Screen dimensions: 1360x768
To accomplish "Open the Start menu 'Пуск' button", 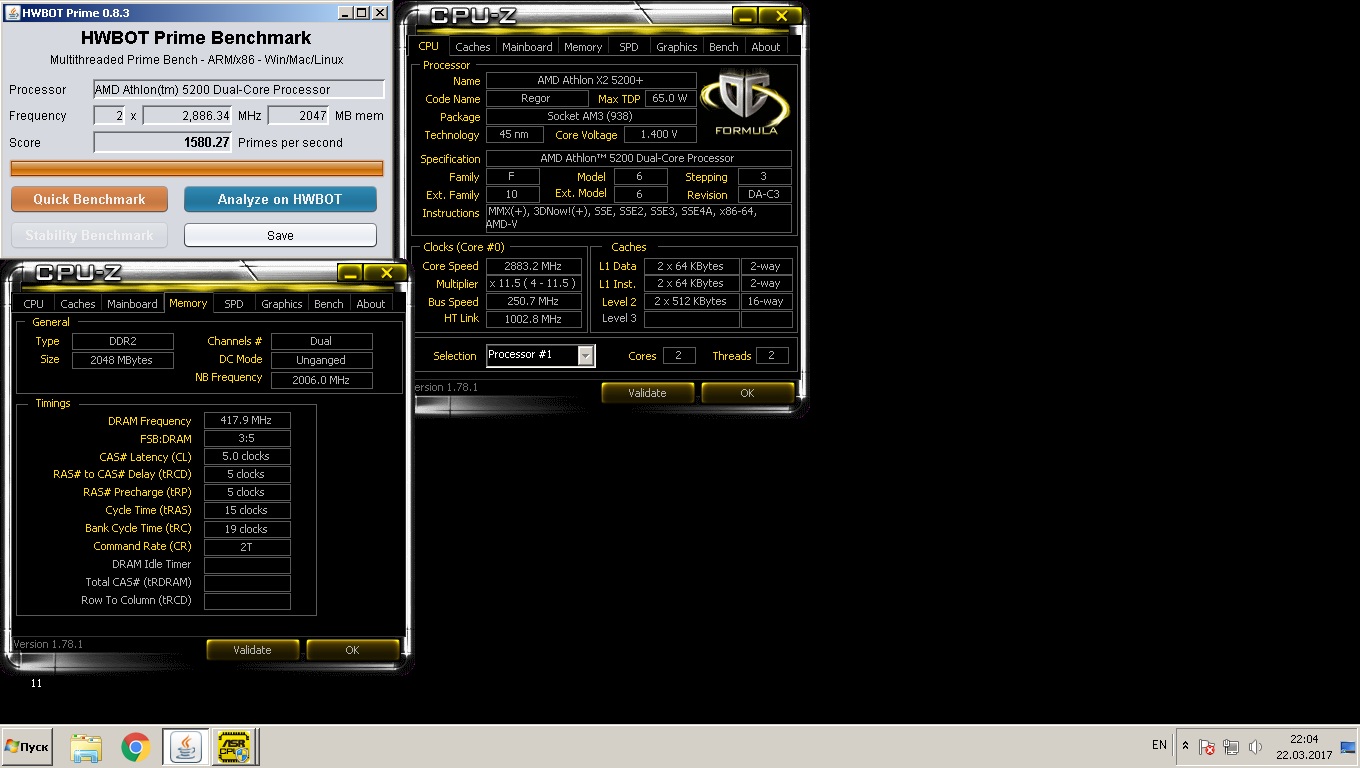I will coord(27,746).
